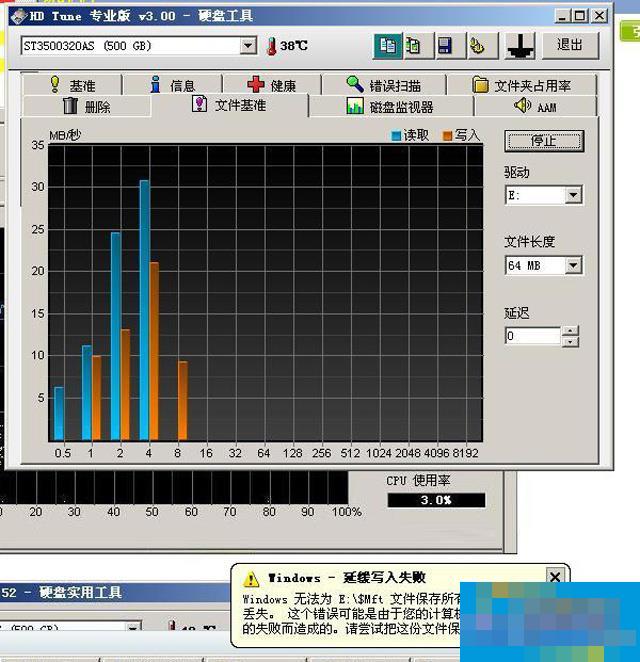This screenshot has height=662, width=640.
Task: Open the Disk Monitor (磁盘监视器) tab
Action: click(x=391, y=106)
